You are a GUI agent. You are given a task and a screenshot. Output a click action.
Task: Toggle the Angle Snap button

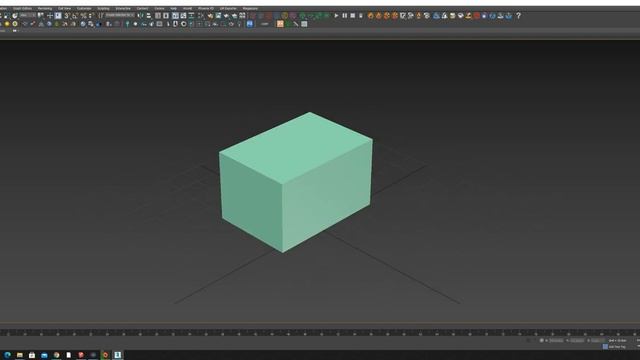(75, 16)
